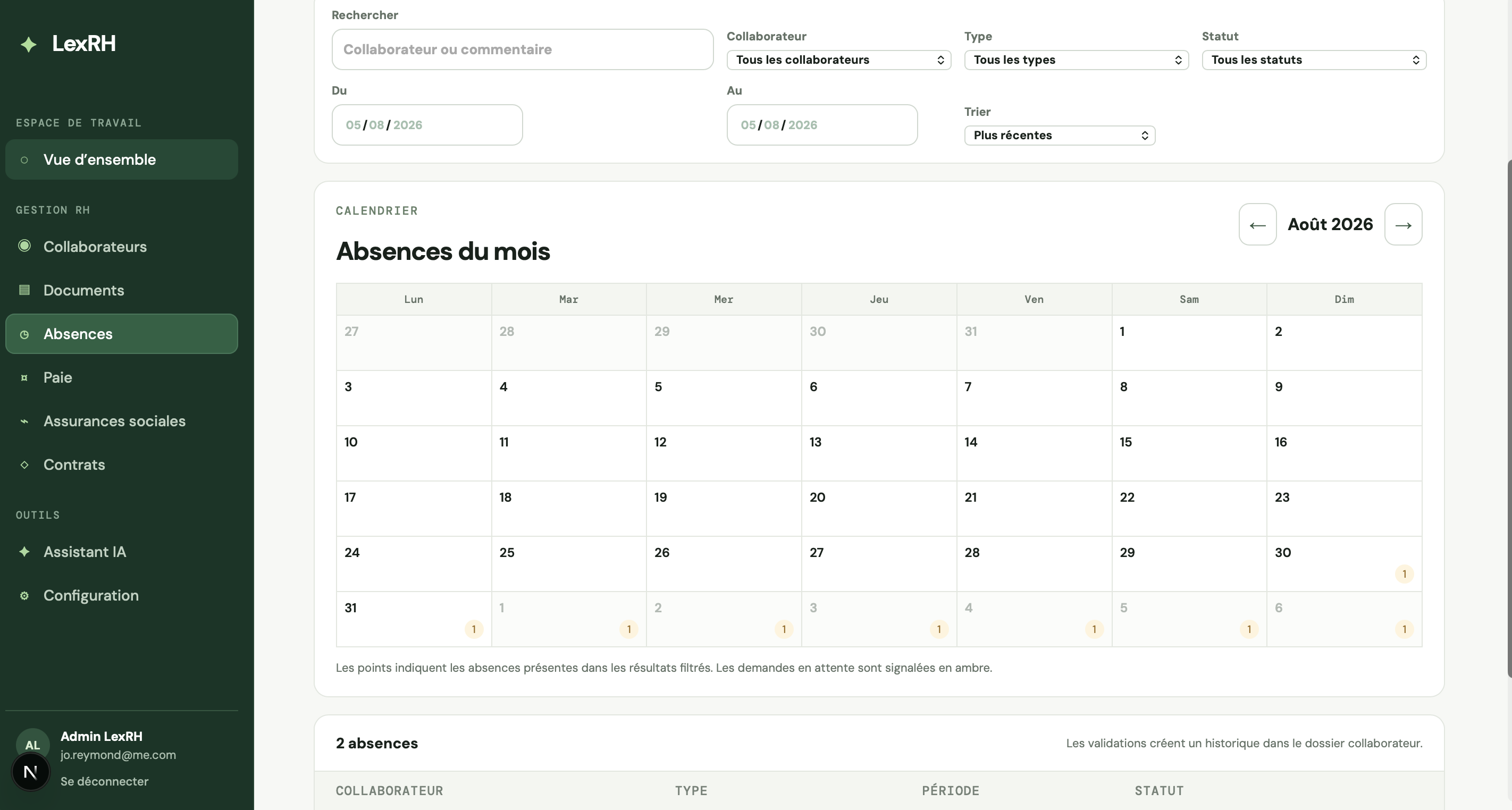
Task: Click the amber badge on September 6
Action: pos(1404,629)
